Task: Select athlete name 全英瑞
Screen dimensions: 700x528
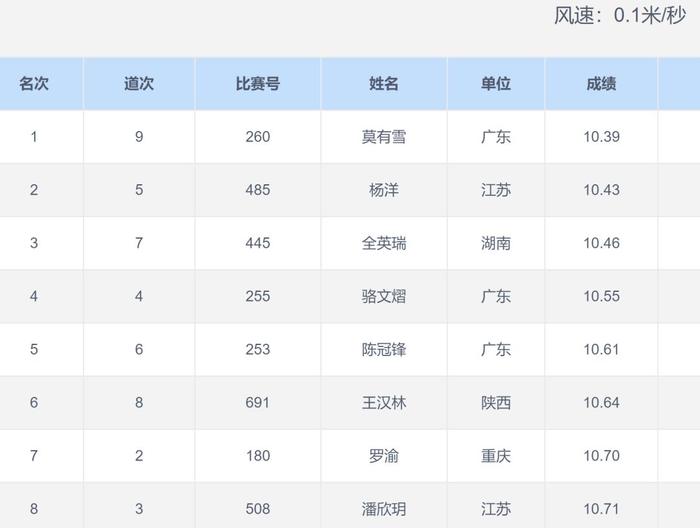Action: click(x=383, y=243)
